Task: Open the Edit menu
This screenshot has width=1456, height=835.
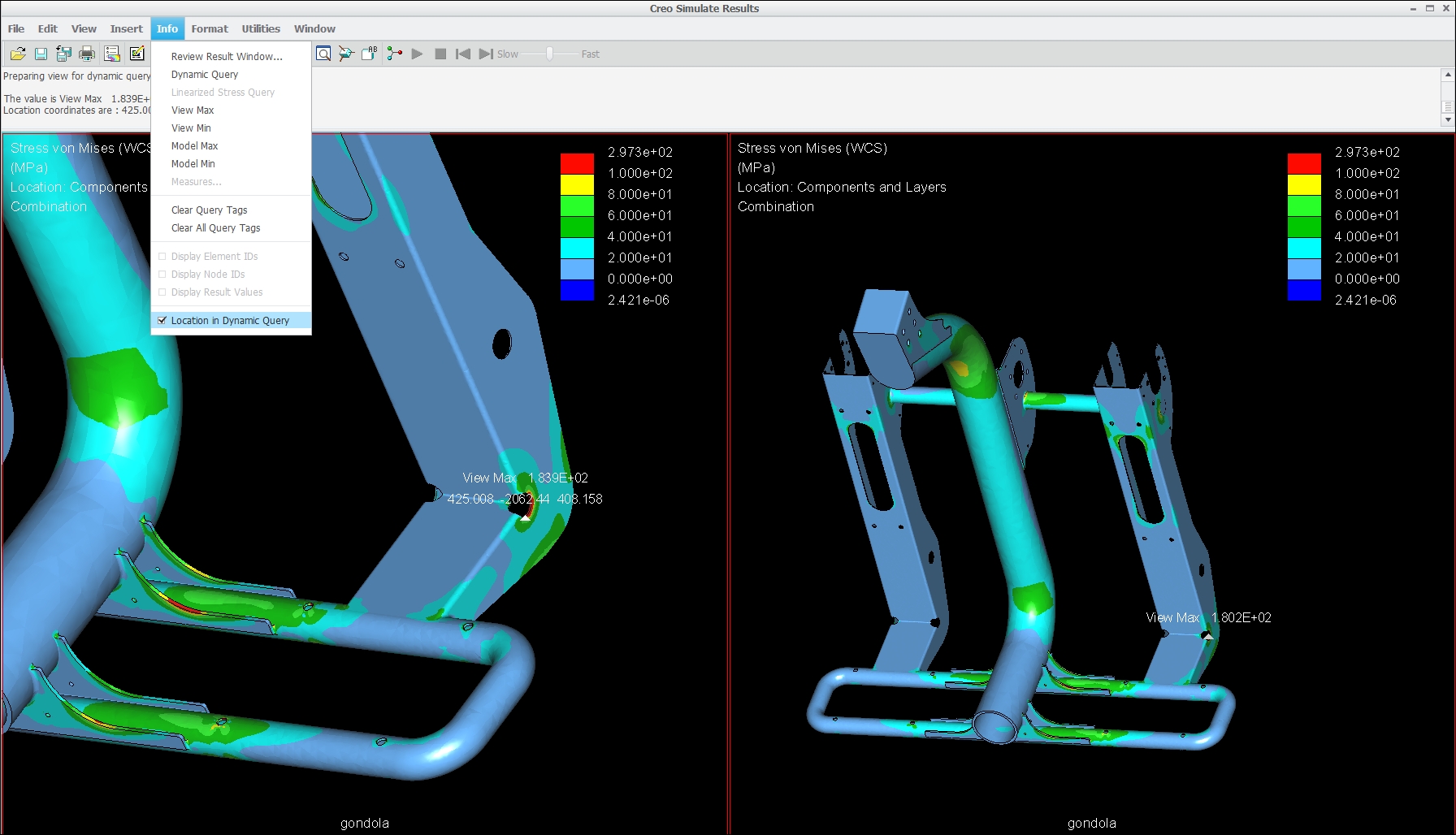Action: (48, 28)
